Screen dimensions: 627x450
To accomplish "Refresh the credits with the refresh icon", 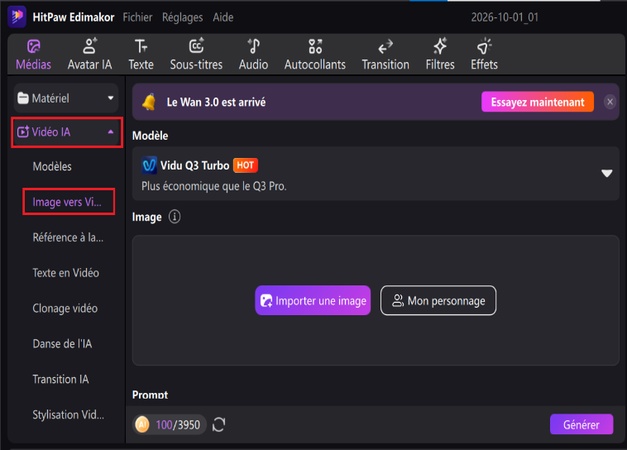I will (219, 424).
